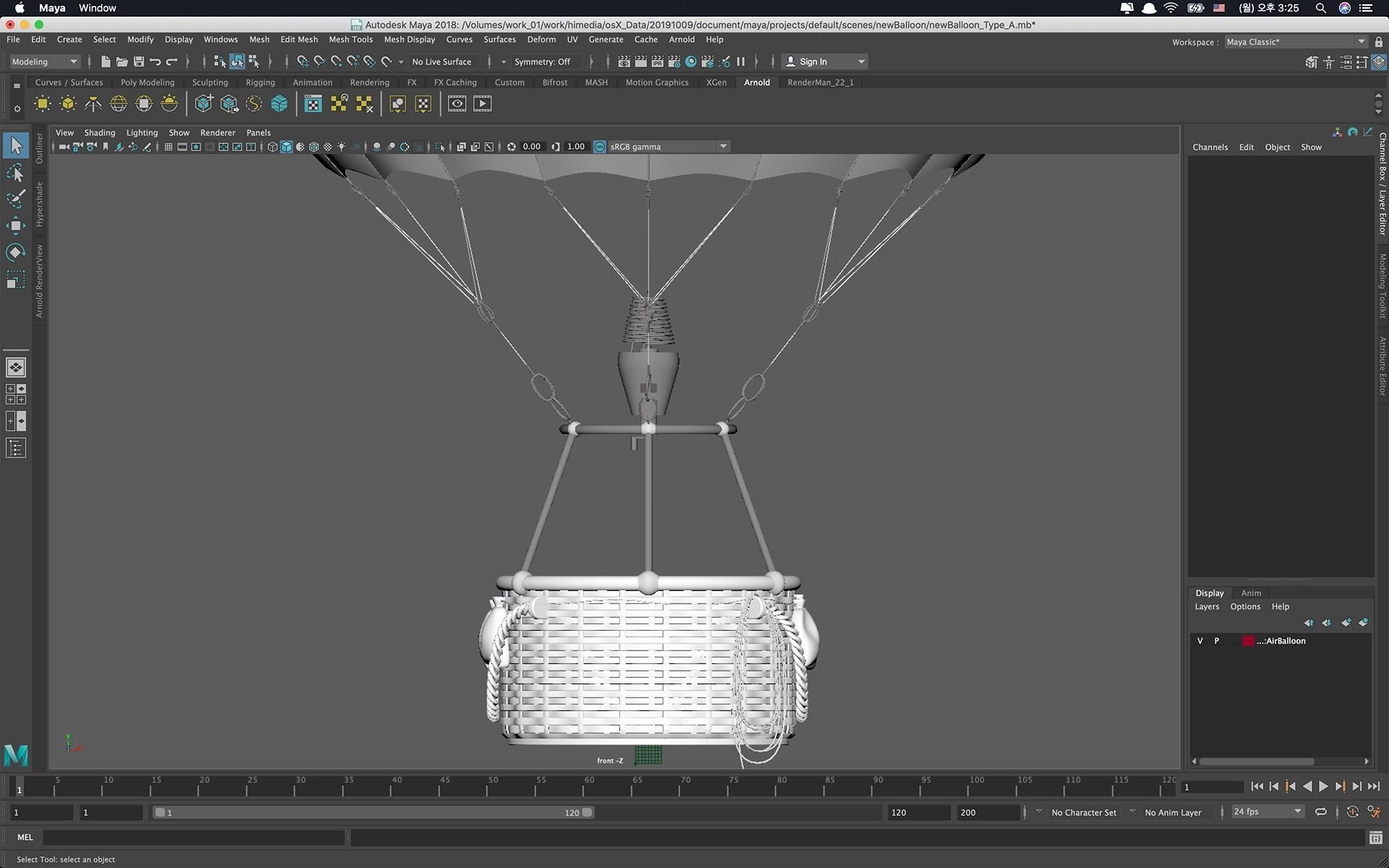Click the layer editor horizontal scrollbar
The height and width of the screenshot is (868, 1389).
[x=1257, y=761]
